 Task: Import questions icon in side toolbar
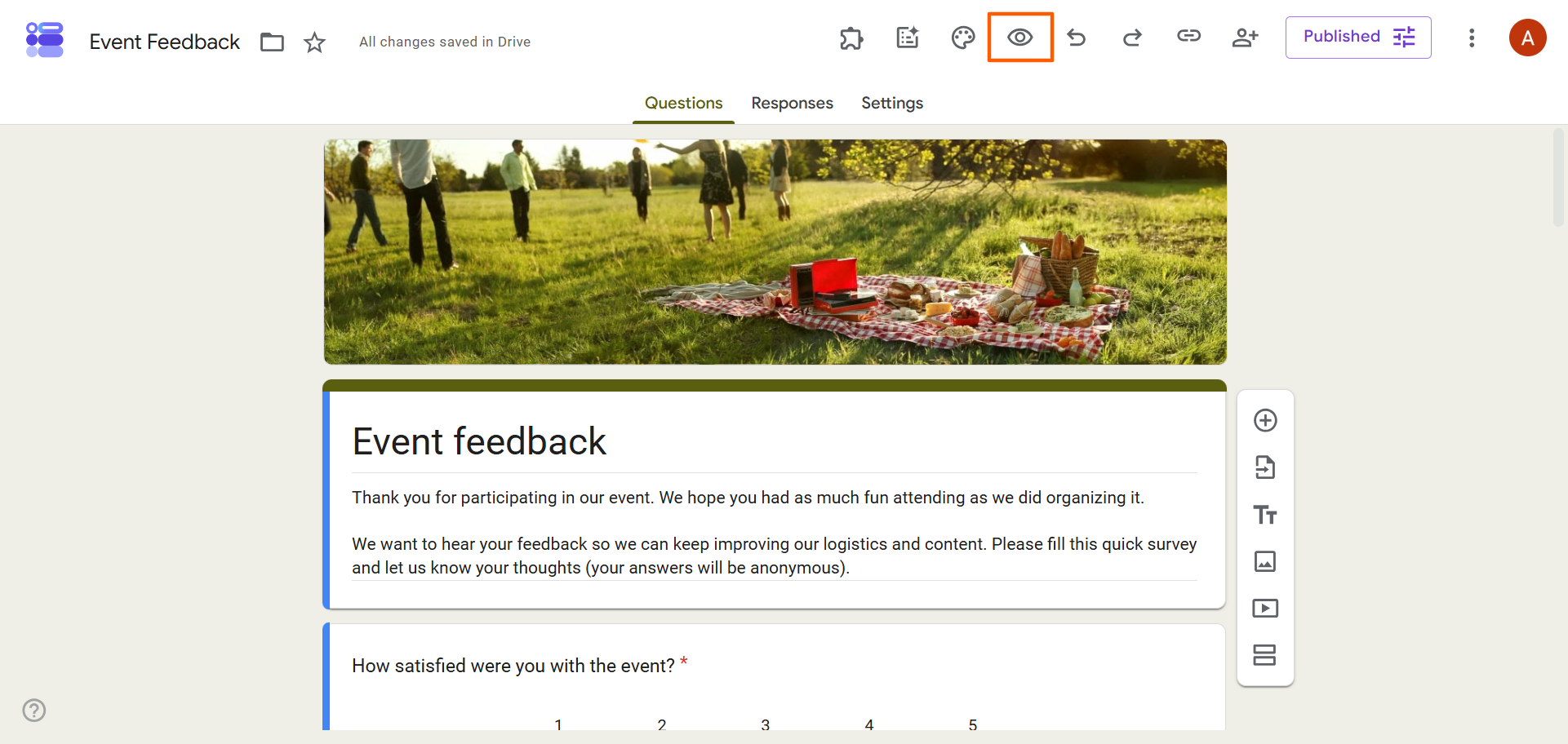pos(1265,467)
